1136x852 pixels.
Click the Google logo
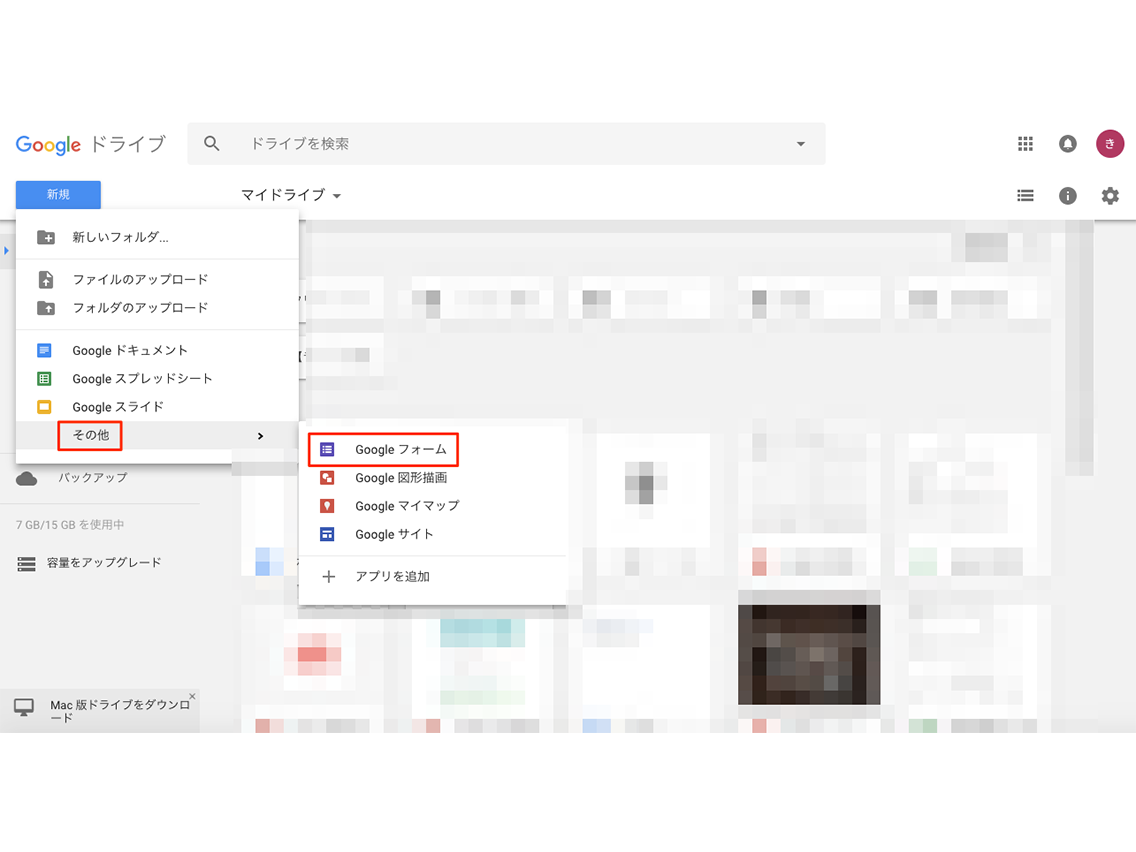(49, 144)
